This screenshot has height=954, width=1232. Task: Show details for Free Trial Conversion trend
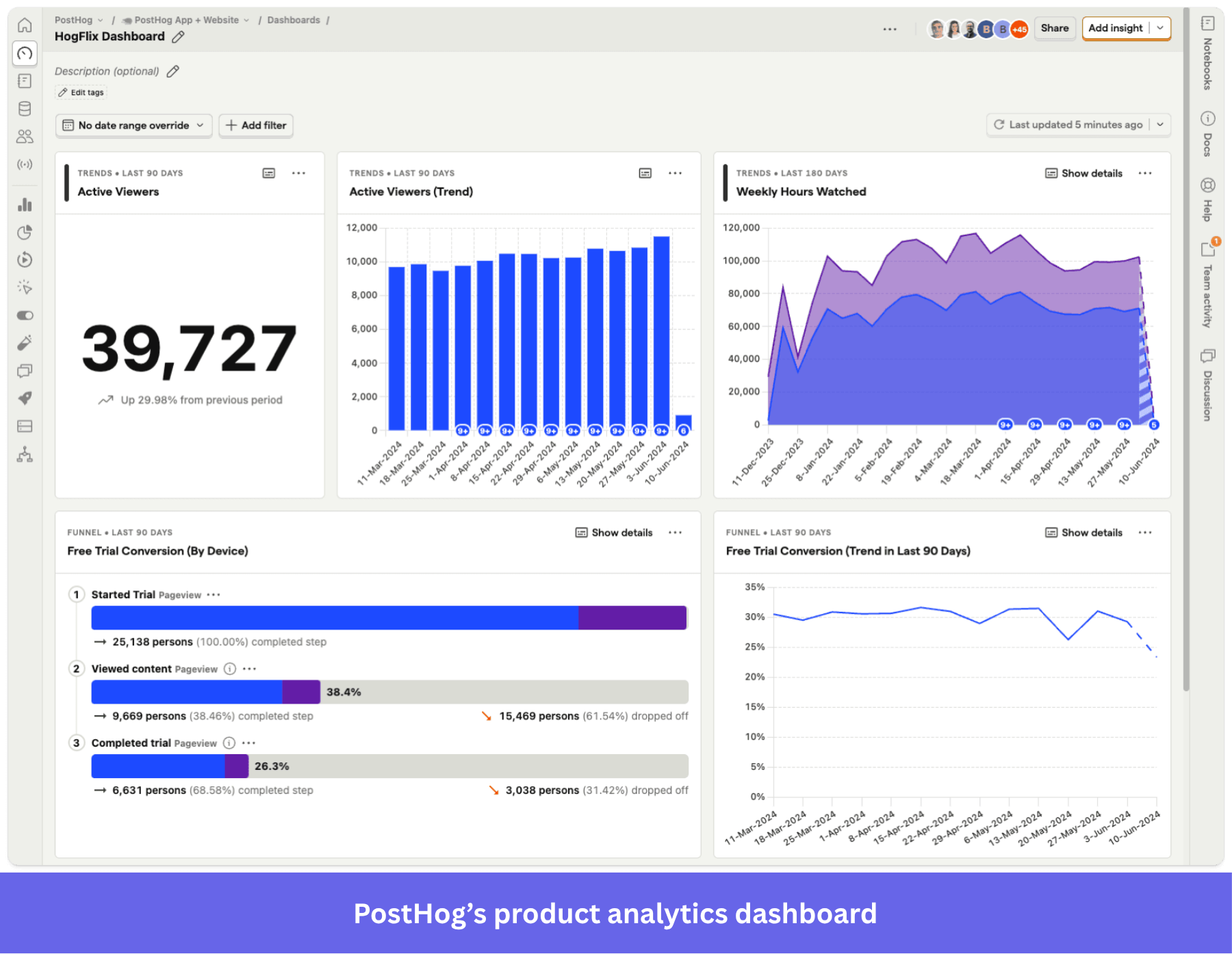[1083, 532]
